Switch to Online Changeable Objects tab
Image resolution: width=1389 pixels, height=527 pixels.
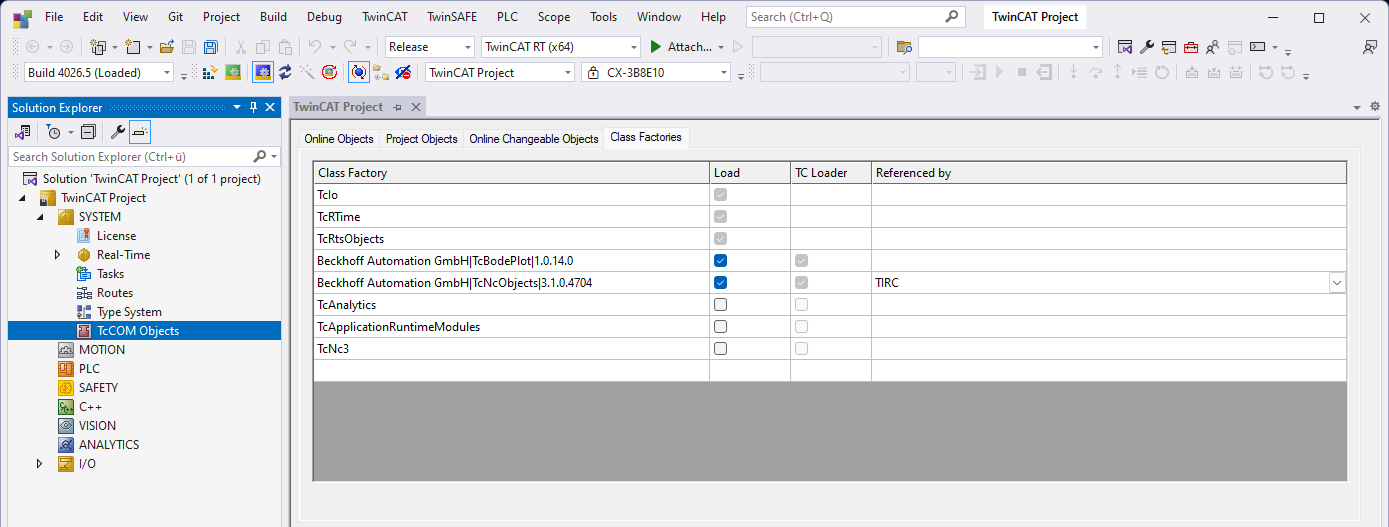pyautogui.click(x=534, y=139)
